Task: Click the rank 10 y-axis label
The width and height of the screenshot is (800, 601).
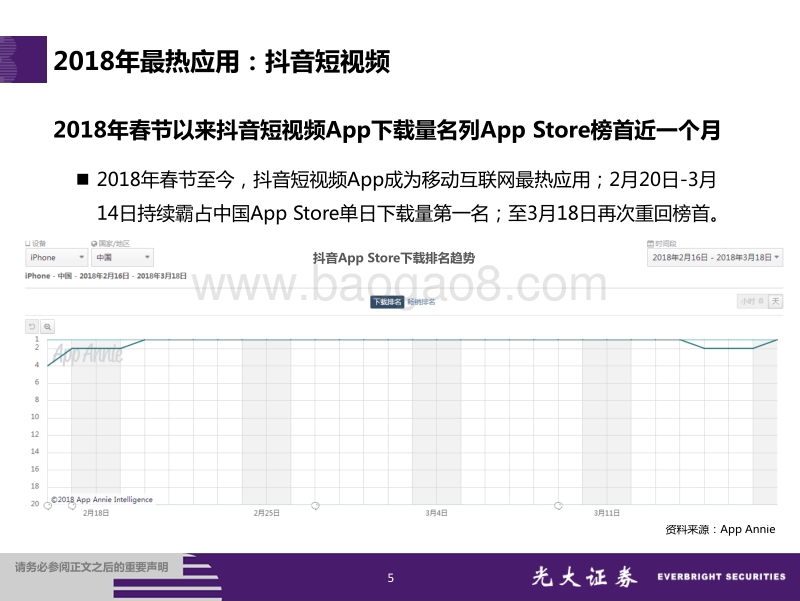Action: 35,417
